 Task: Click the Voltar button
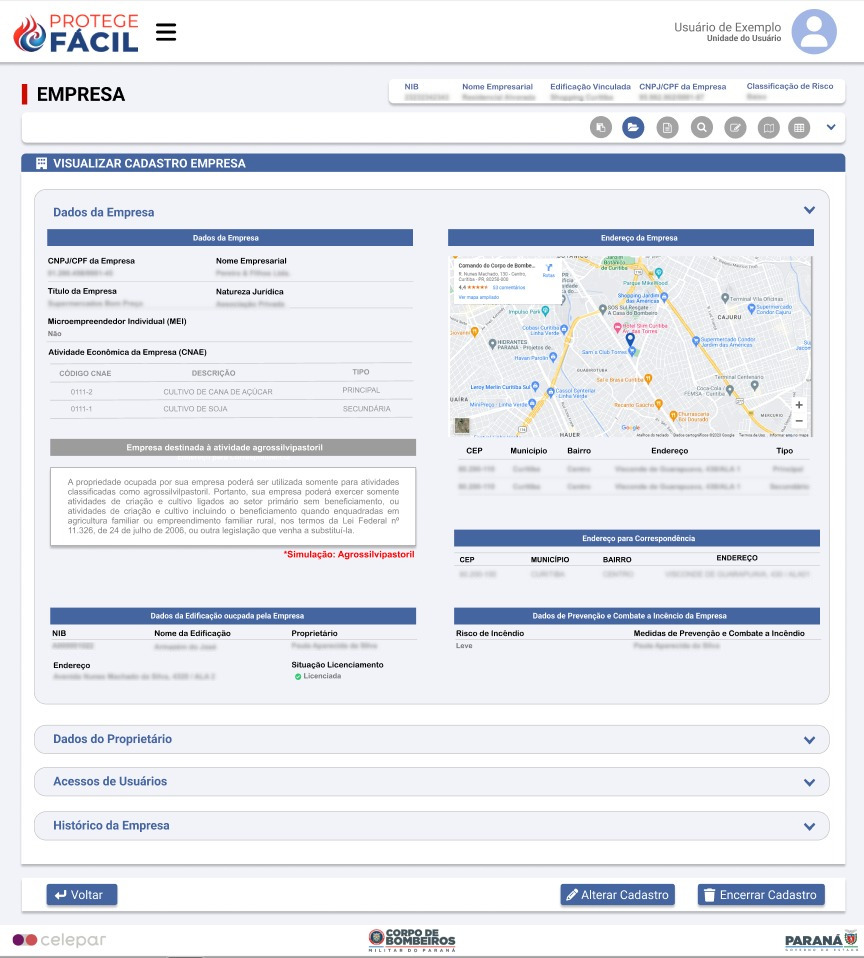pos(82,895)
